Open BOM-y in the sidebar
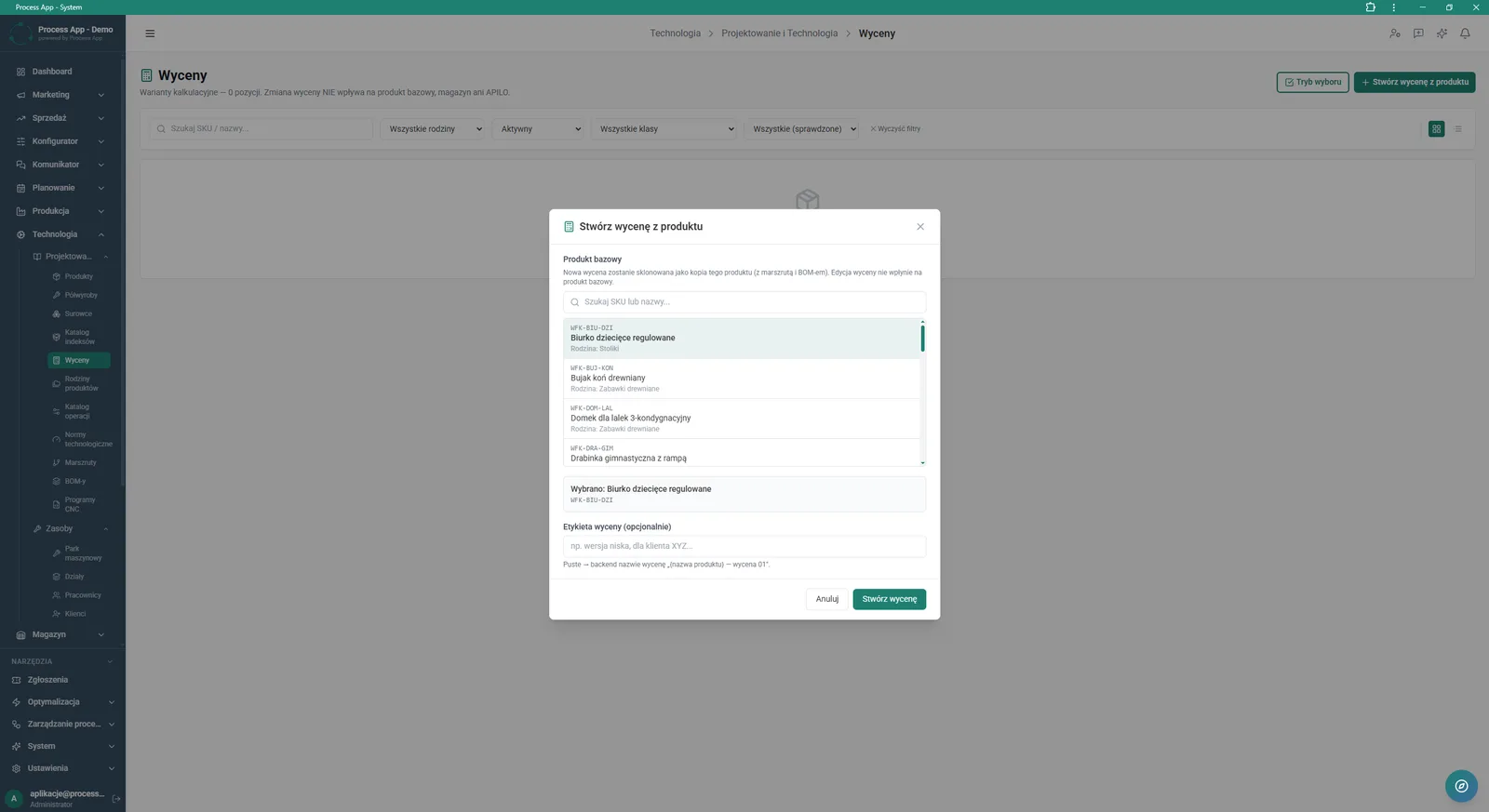The image size is (1489, 812). [79, 481]
